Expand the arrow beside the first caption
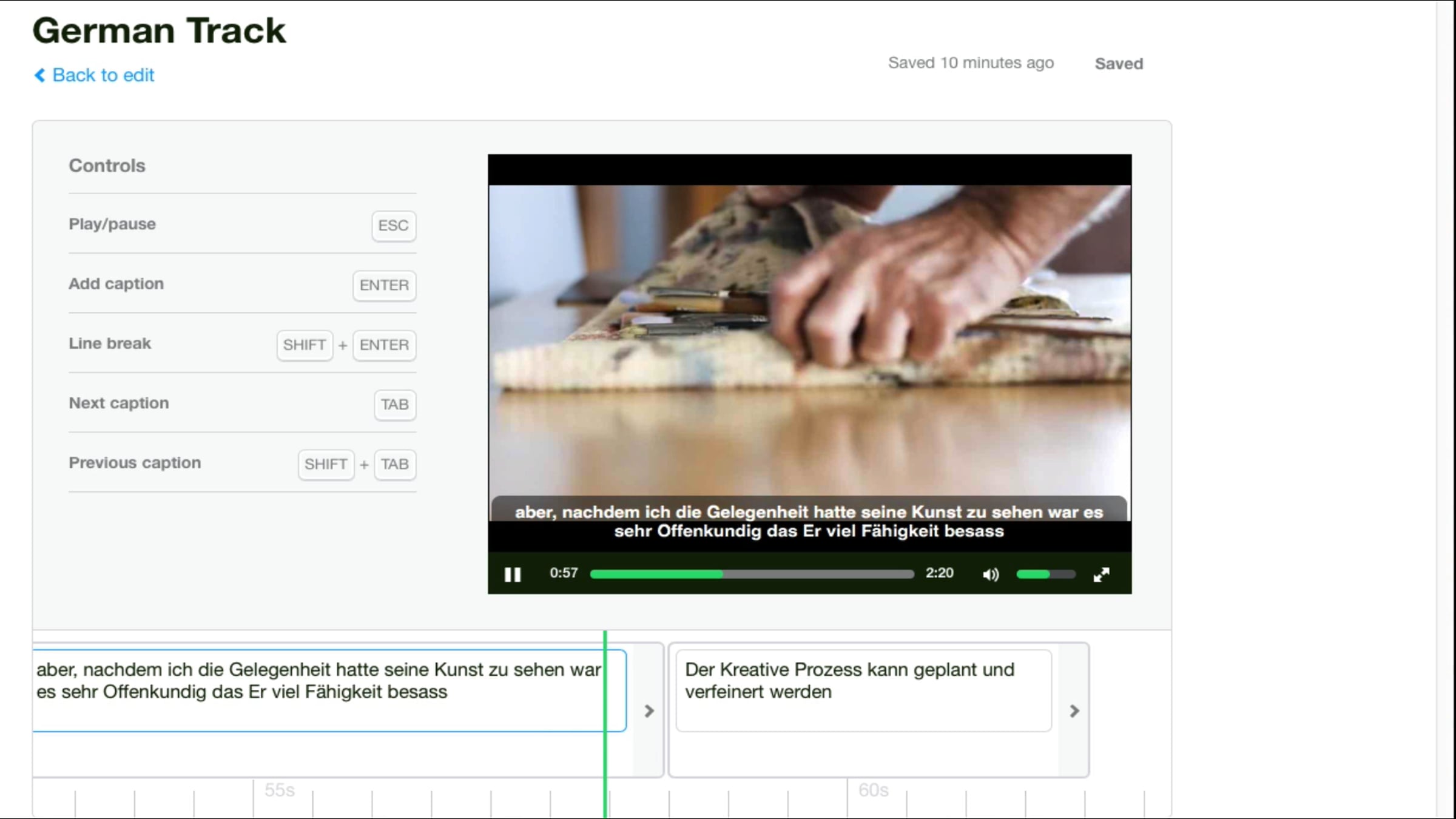The image size is (1456, 819). coord(649,710)
